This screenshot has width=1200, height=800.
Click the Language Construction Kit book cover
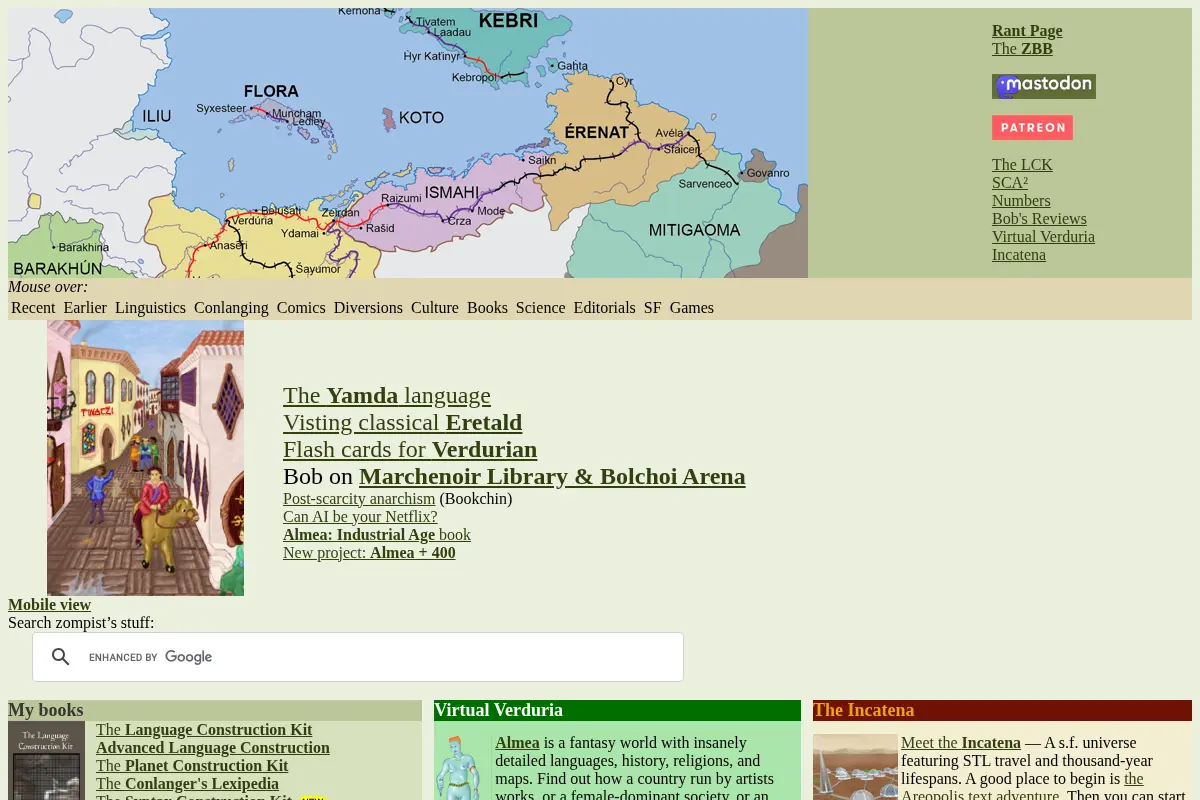[46, 761]
